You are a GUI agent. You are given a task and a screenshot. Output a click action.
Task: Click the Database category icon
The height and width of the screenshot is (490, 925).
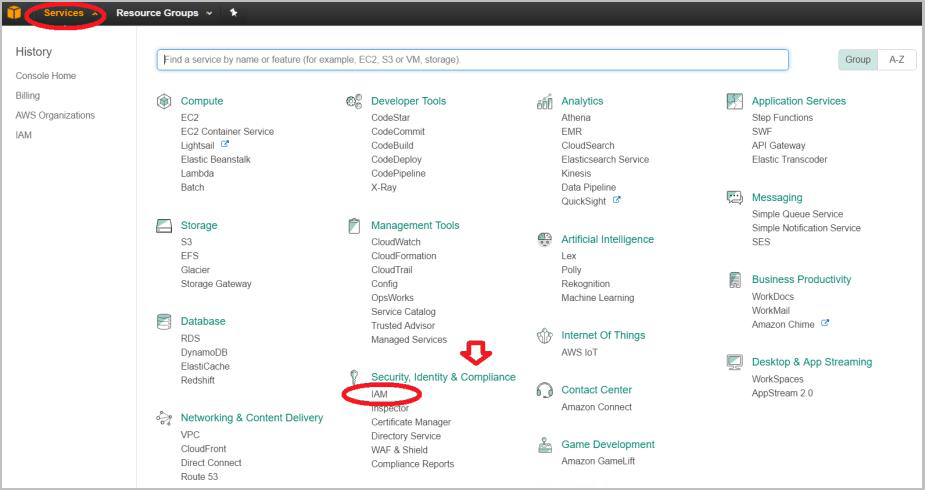[163, 321]
